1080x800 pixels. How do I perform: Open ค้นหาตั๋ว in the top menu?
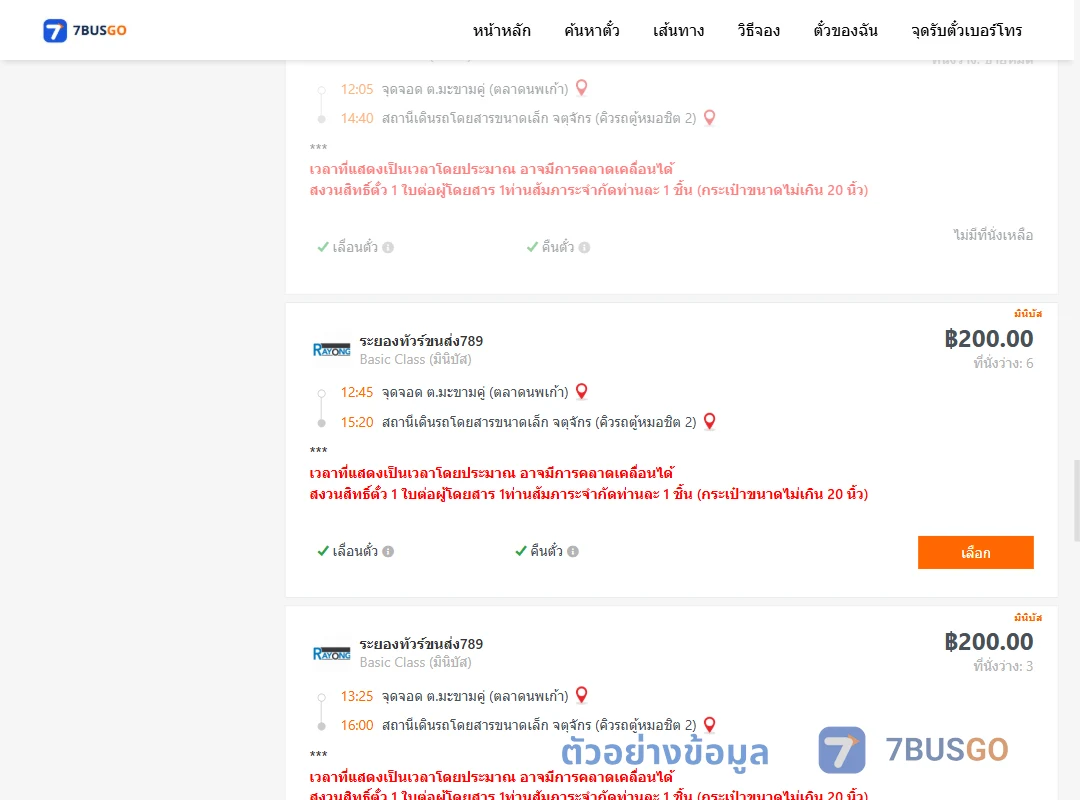tap(592, 30)
